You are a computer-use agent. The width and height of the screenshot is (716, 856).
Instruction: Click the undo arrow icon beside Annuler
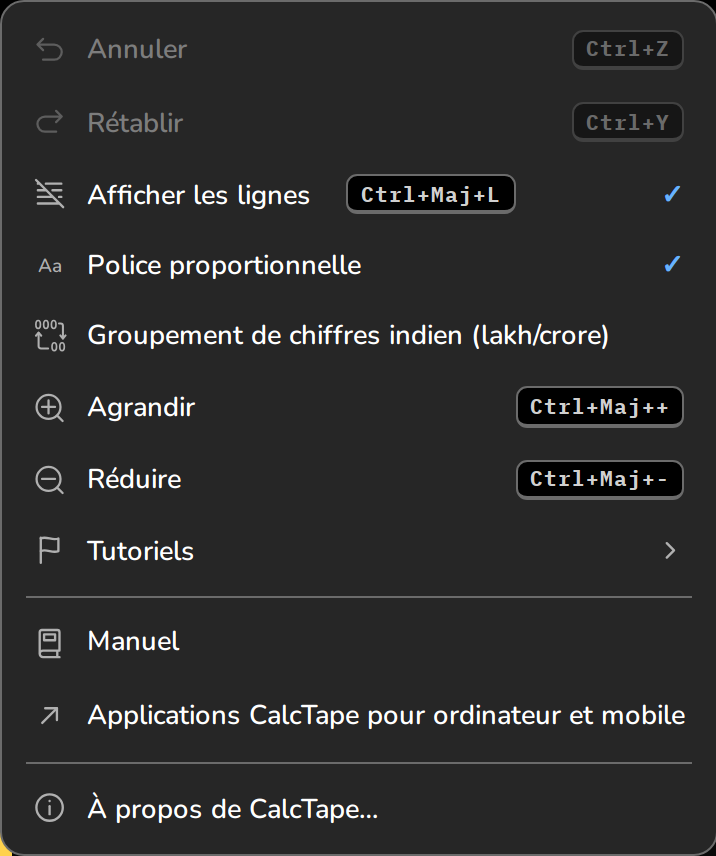pos(50,50)
